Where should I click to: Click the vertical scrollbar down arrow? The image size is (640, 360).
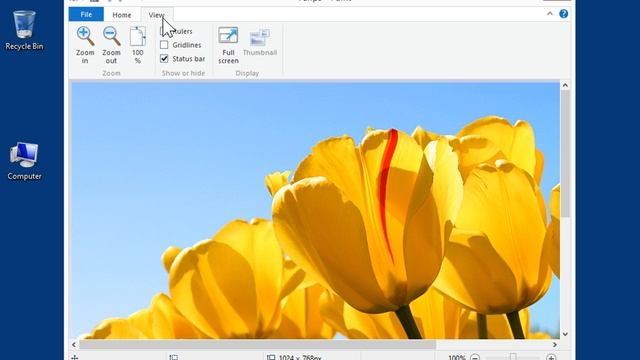click(x=565, y=334)
